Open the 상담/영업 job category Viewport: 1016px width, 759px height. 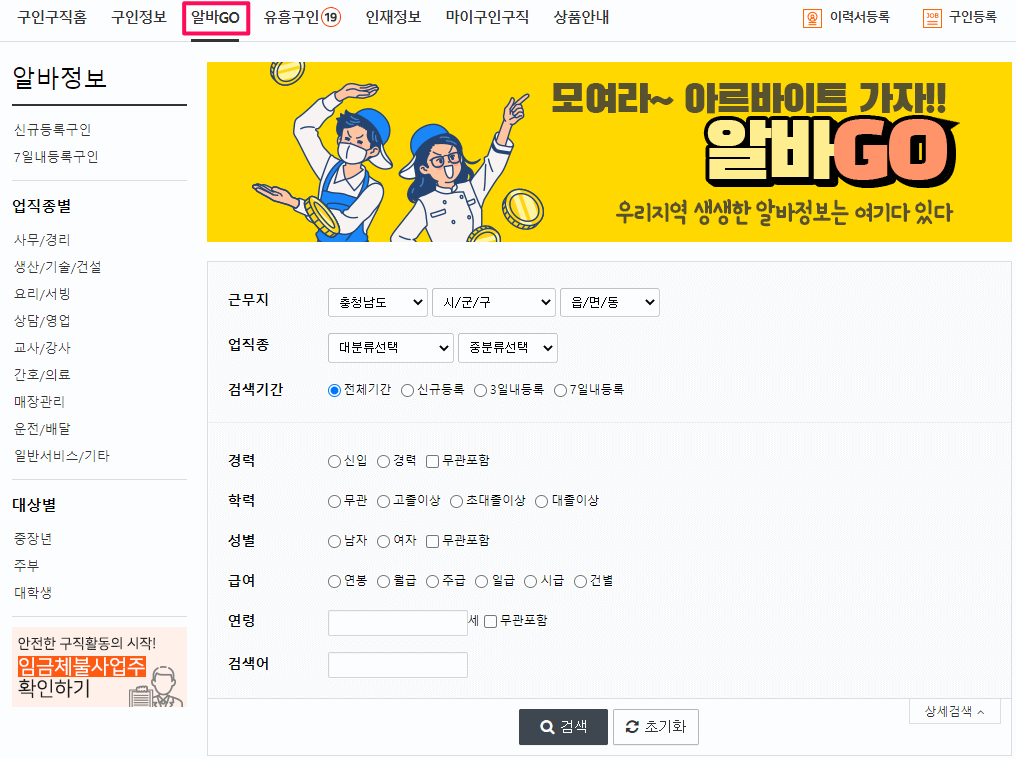click(x=42, y=321)
